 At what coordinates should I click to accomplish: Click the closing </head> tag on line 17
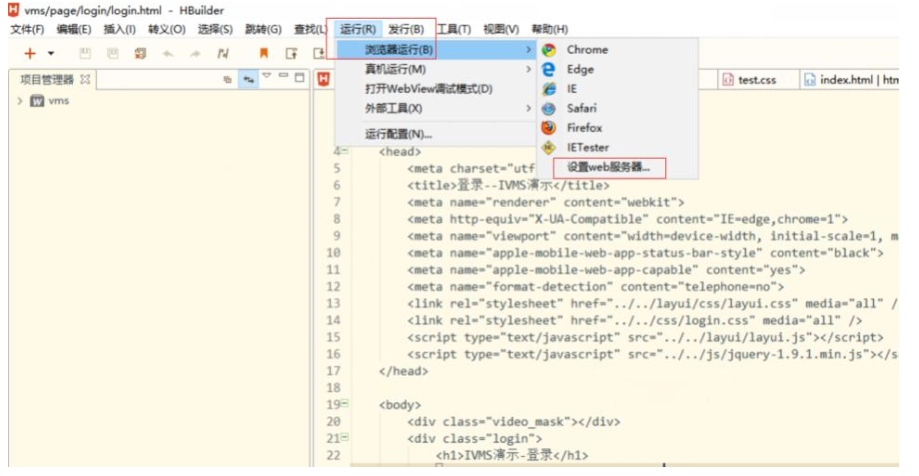(403, 371)
